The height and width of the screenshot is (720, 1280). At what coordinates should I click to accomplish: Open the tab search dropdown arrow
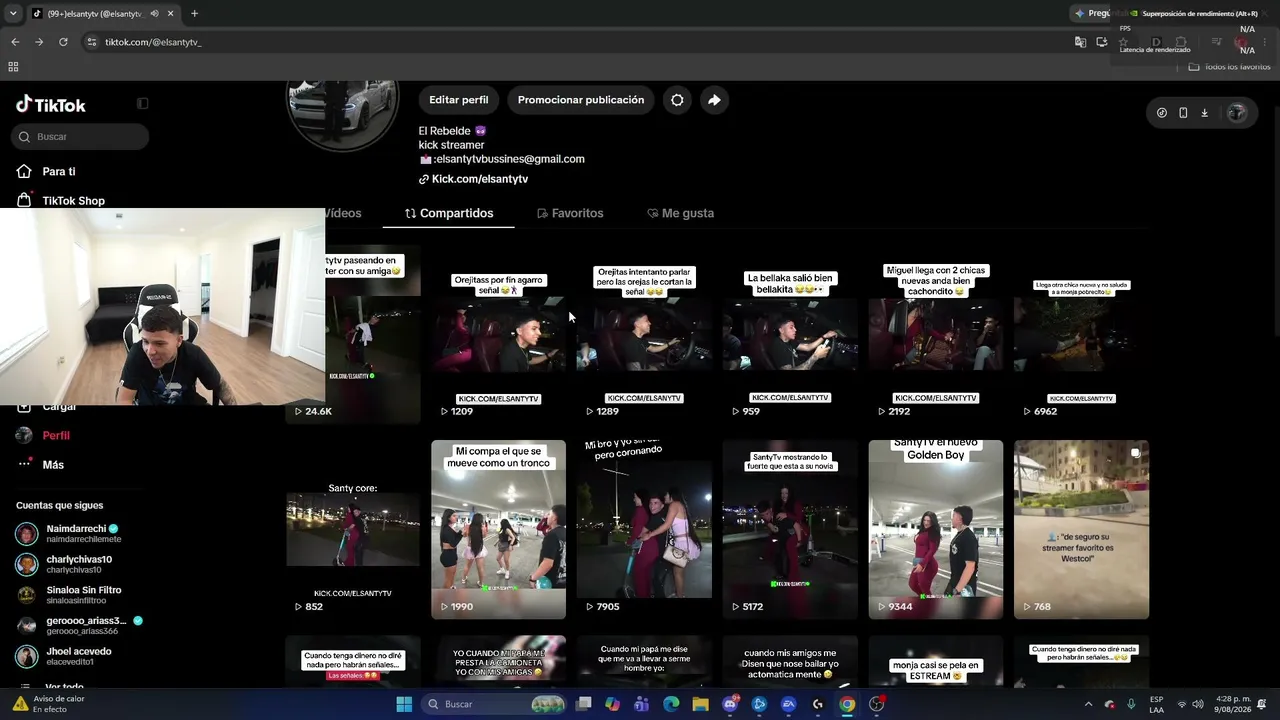tap(15, 14)
